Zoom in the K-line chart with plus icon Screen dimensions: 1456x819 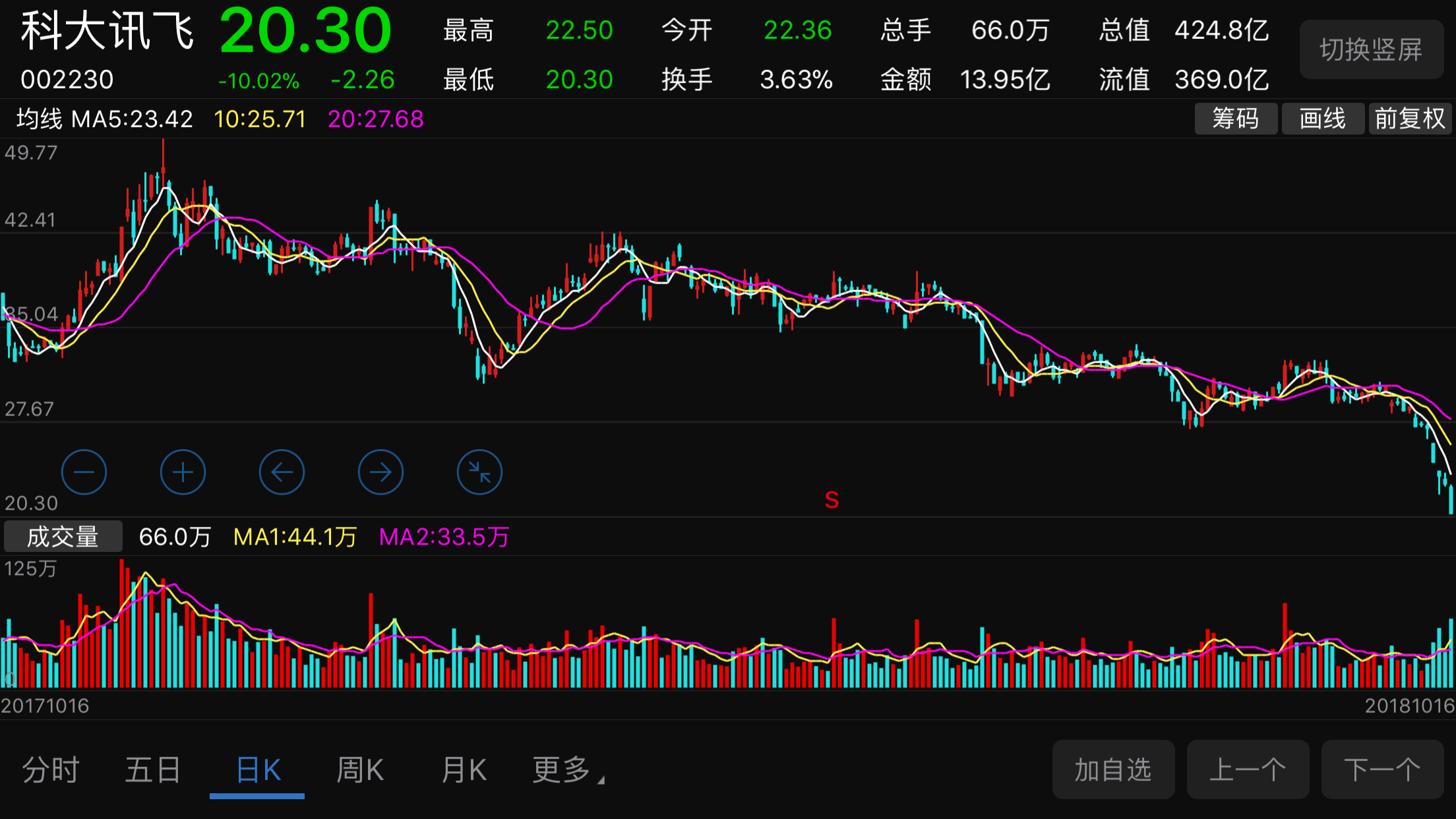[183, 472]
